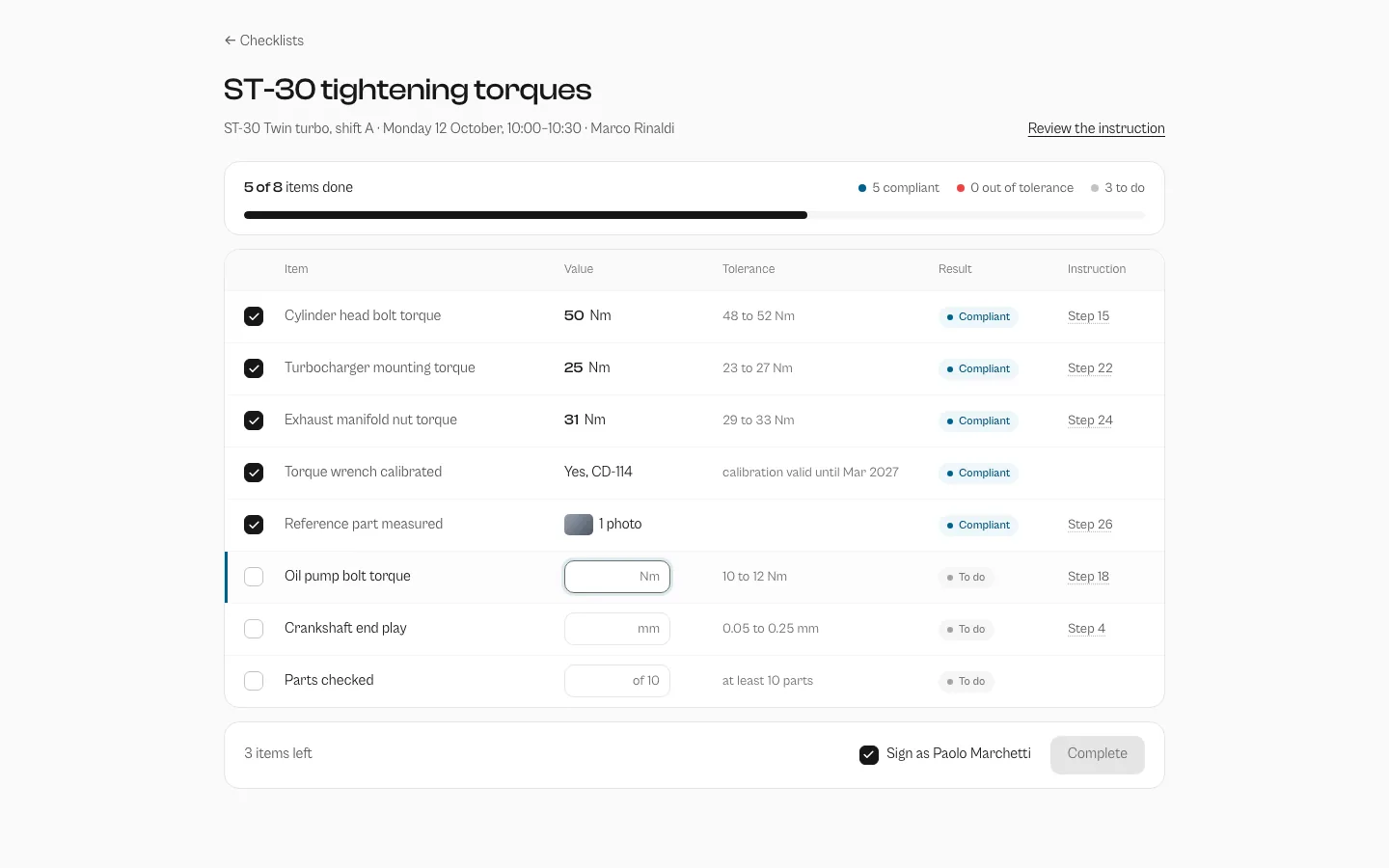The width and height of the screenshot is (1389, 868).
Task: Open the Review the instruction link
Action: point(1096,128)
